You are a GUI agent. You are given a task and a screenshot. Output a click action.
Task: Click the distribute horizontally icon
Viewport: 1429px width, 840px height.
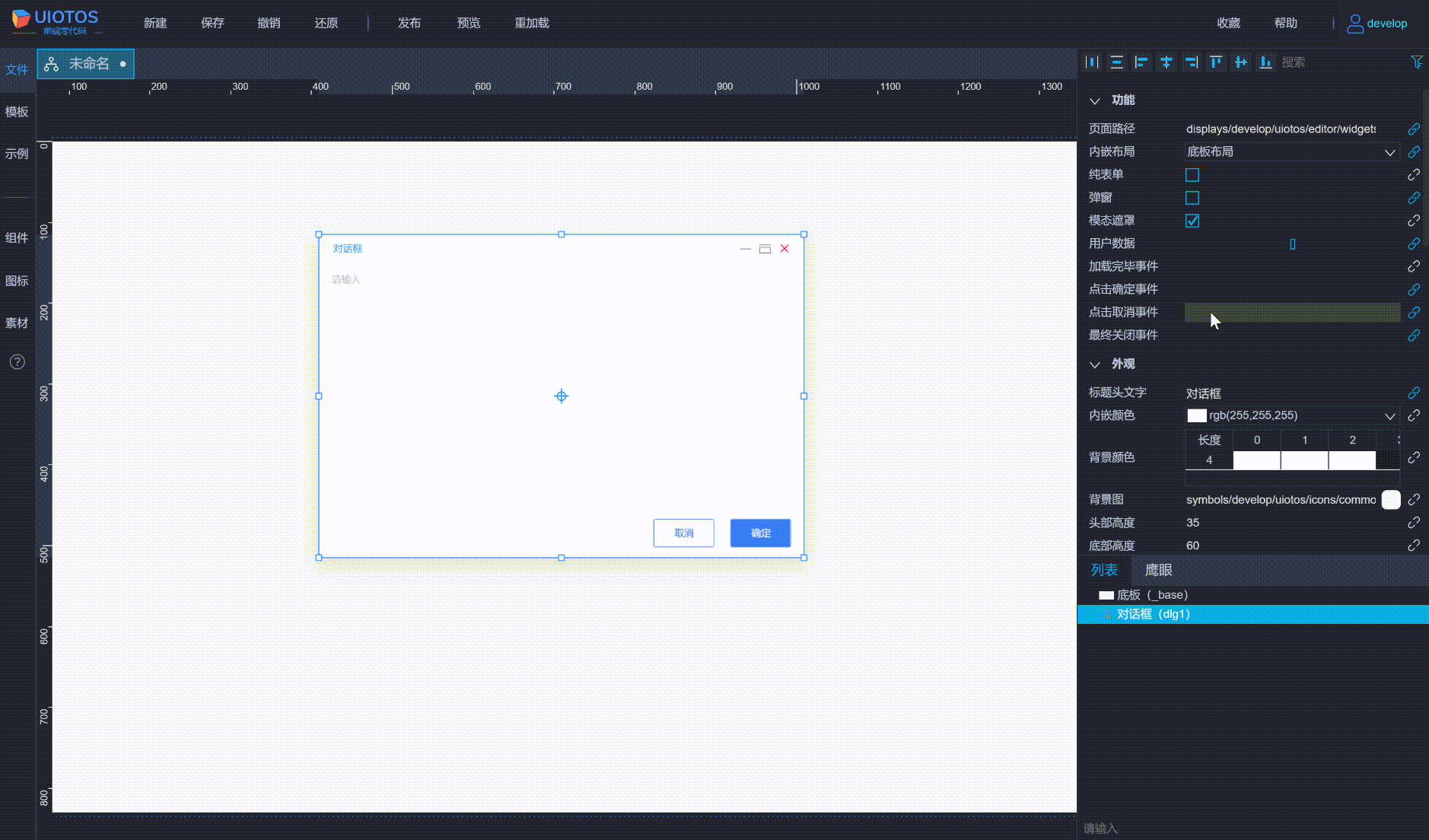pos(1092,62)
